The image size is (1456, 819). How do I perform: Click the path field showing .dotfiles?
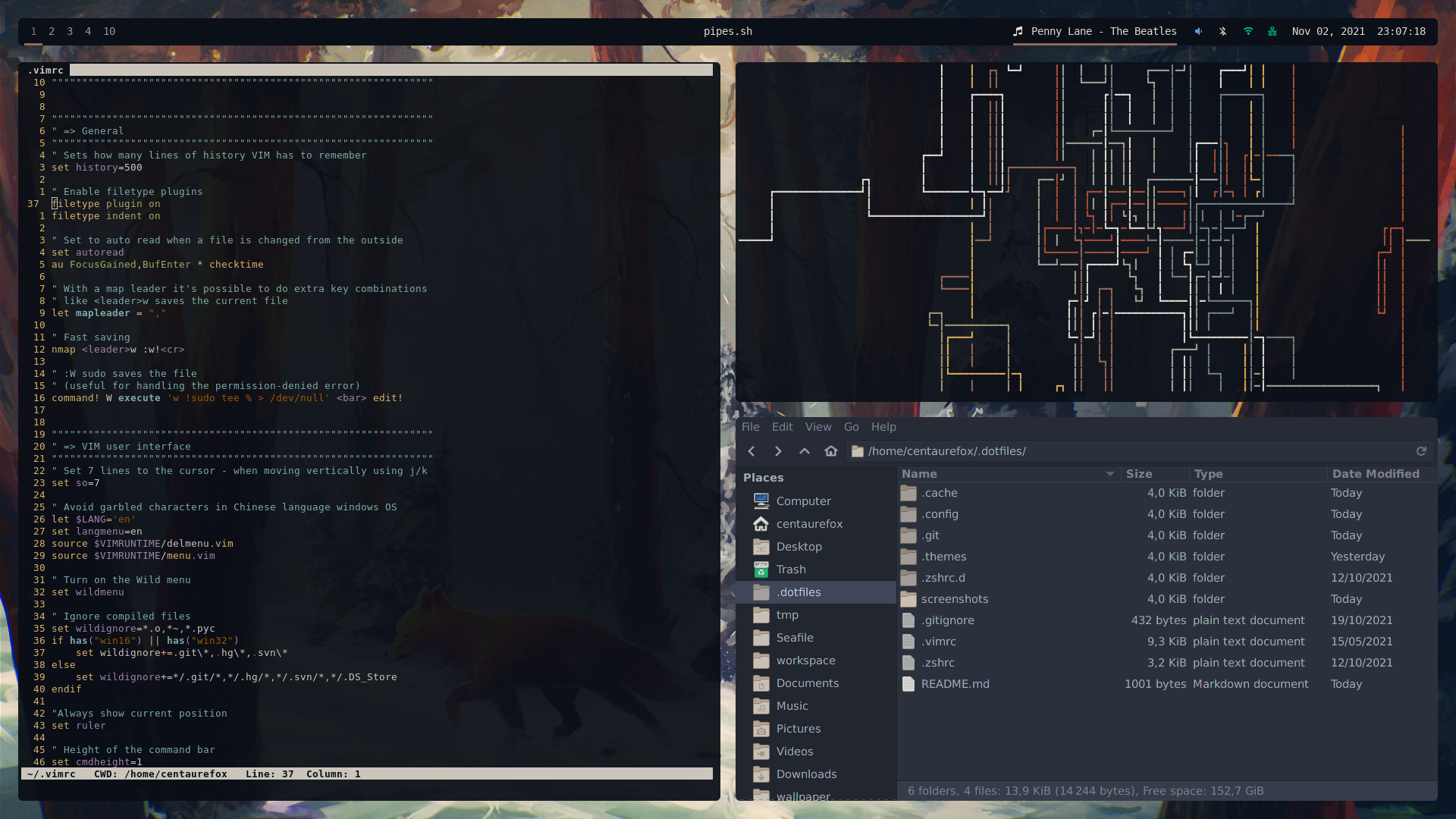[946, 451]
